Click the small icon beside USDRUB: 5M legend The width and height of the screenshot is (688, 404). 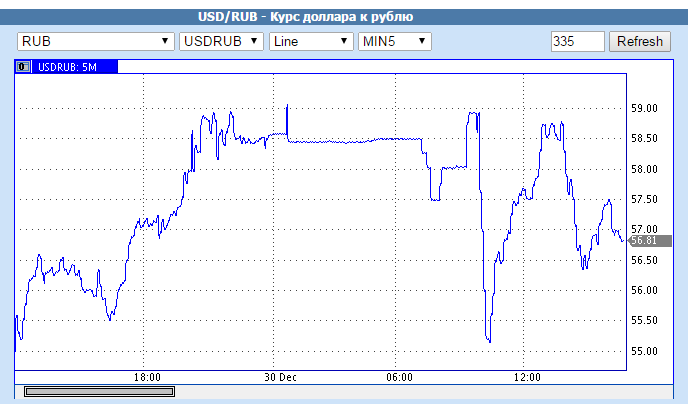(23, 67)
